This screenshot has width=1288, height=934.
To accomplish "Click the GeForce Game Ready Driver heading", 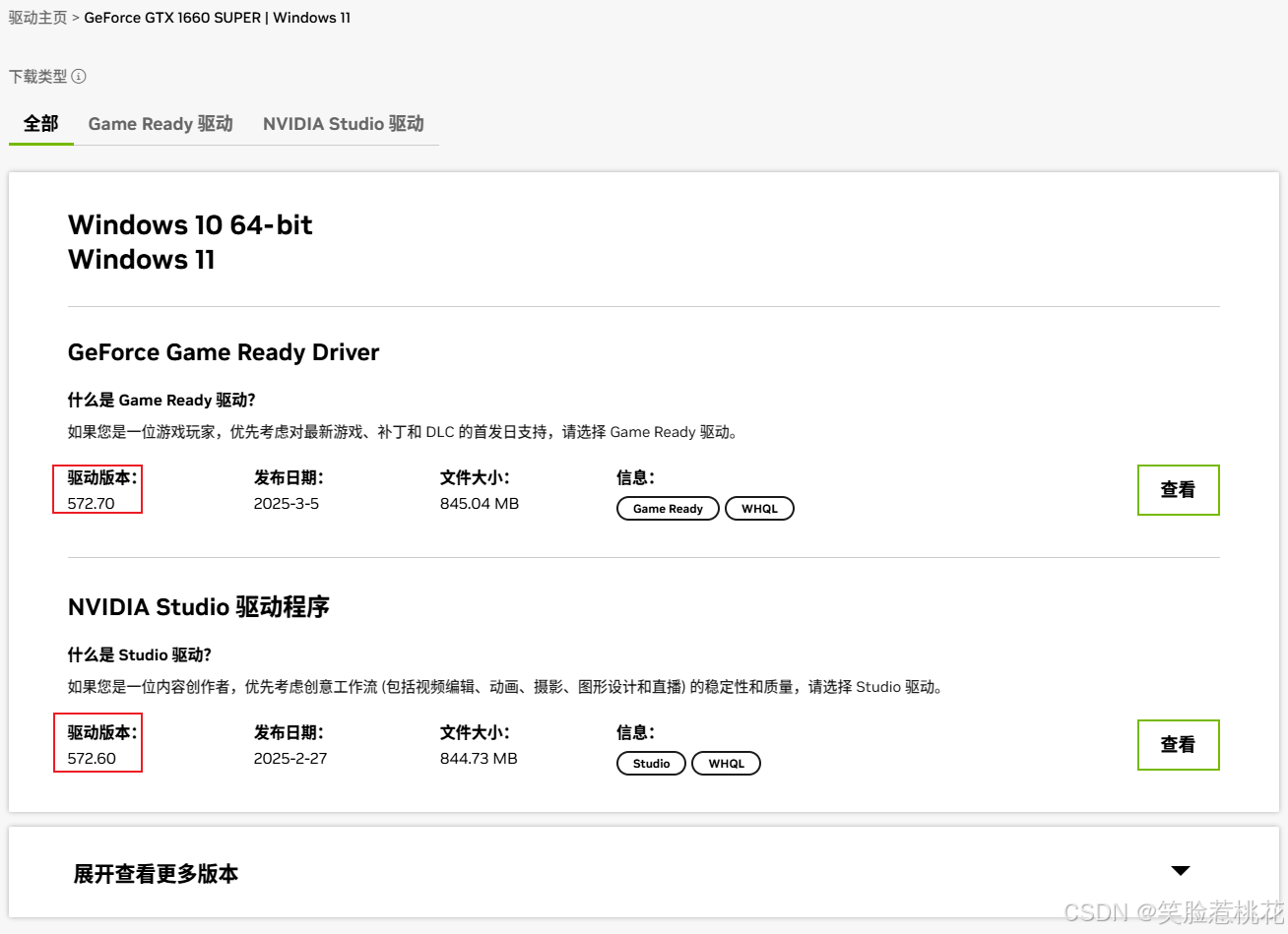I will click(224, 352).
